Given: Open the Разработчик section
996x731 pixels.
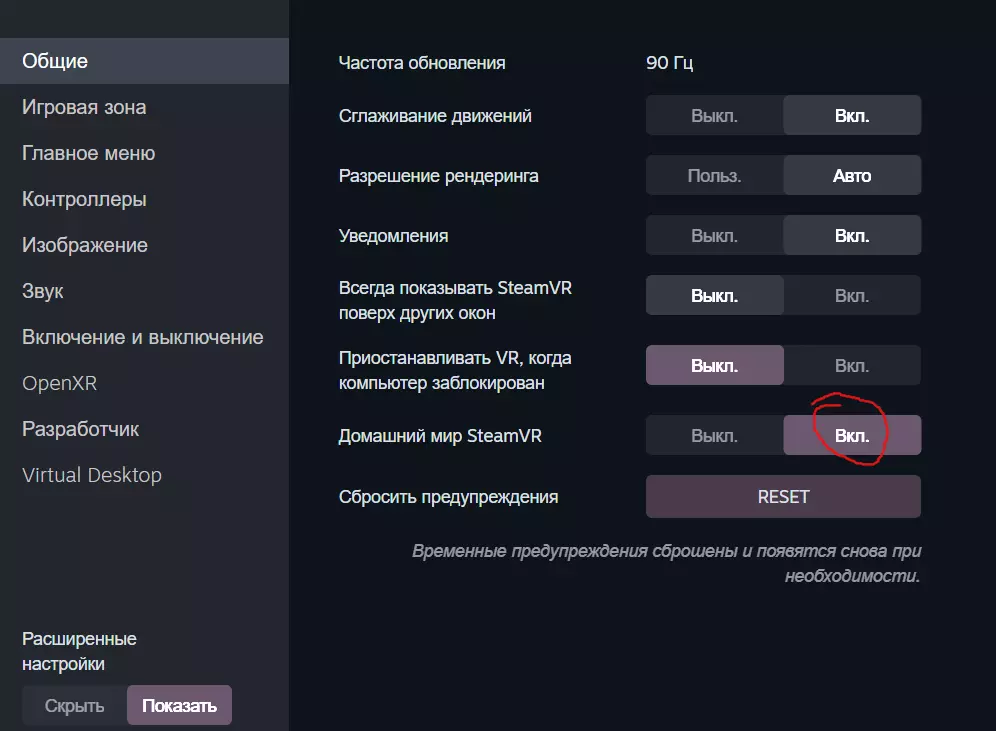Looking at the screenshot, I should tap(80, 429).
